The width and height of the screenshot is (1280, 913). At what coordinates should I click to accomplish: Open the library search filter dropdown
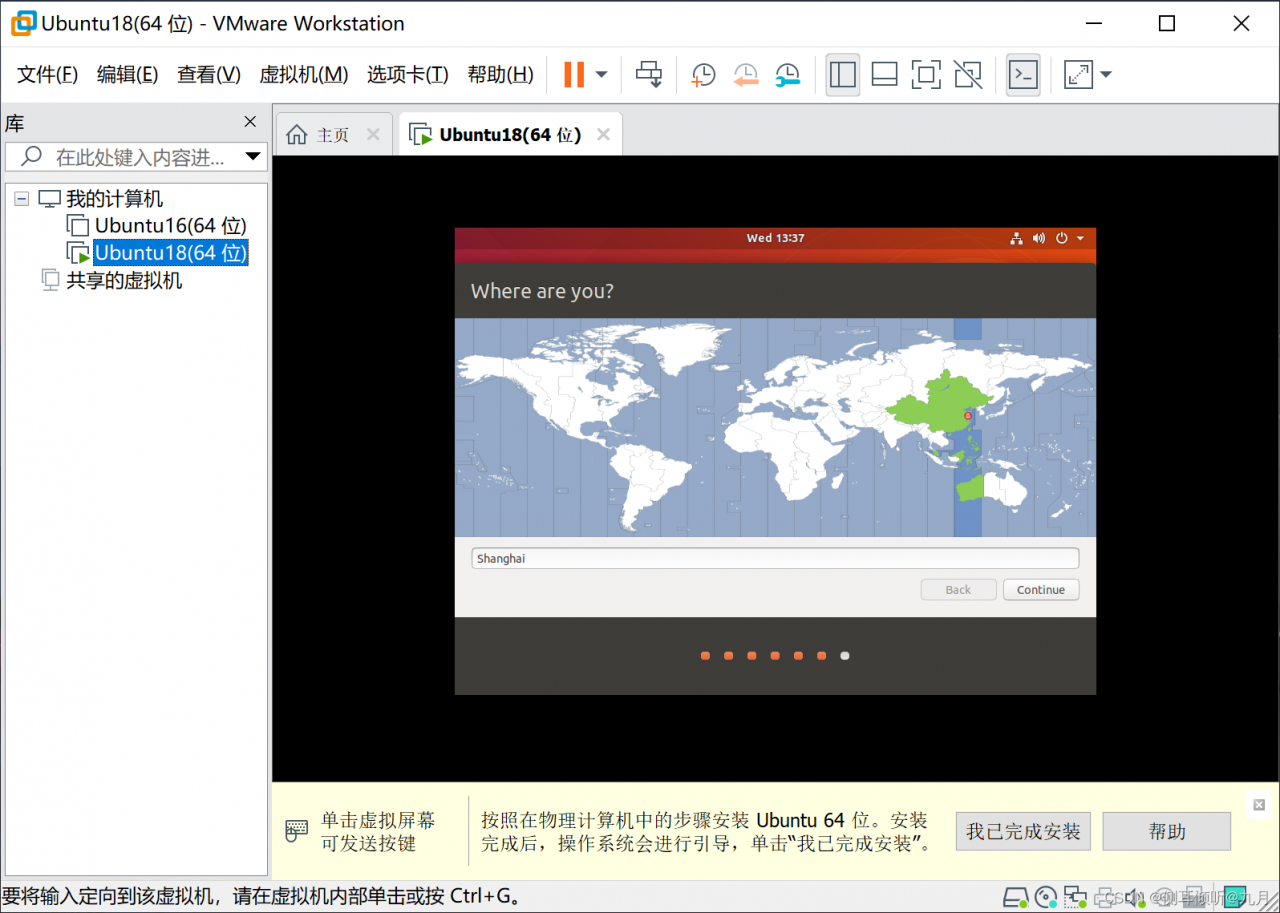253,157
